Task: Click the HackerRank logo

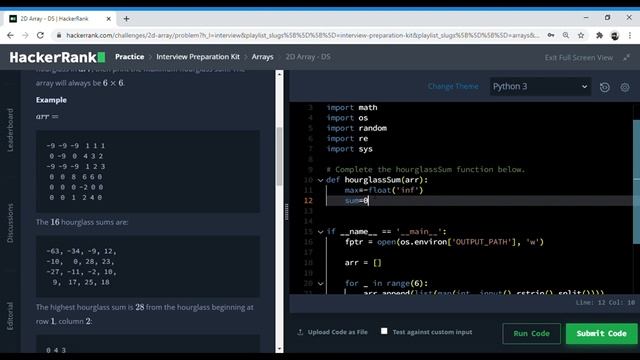Action: [x=57, y=57]
